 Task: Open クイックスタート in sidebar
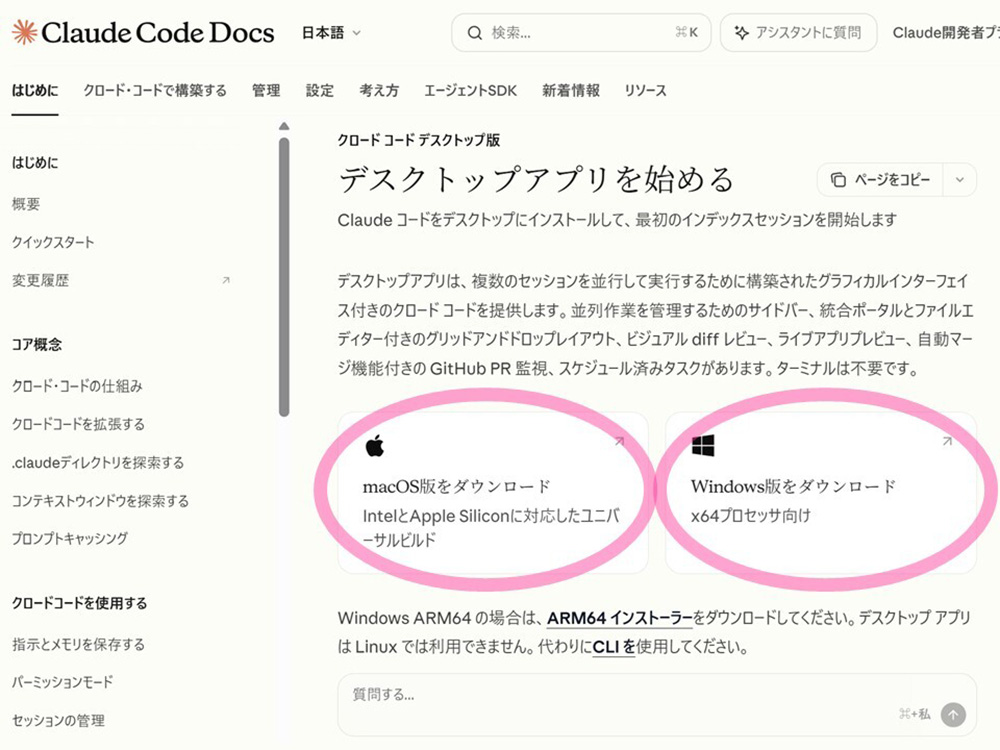pos(53,242)
